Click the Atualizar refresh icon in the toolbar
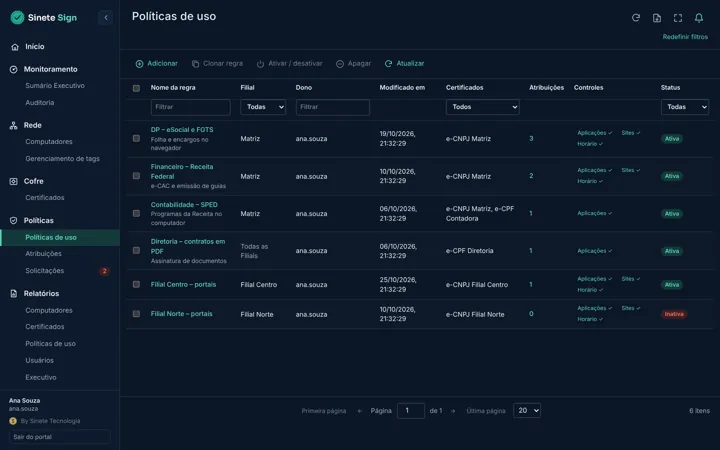Image resolution: width=720 pixels, height=450 pixels. (388, 64)
